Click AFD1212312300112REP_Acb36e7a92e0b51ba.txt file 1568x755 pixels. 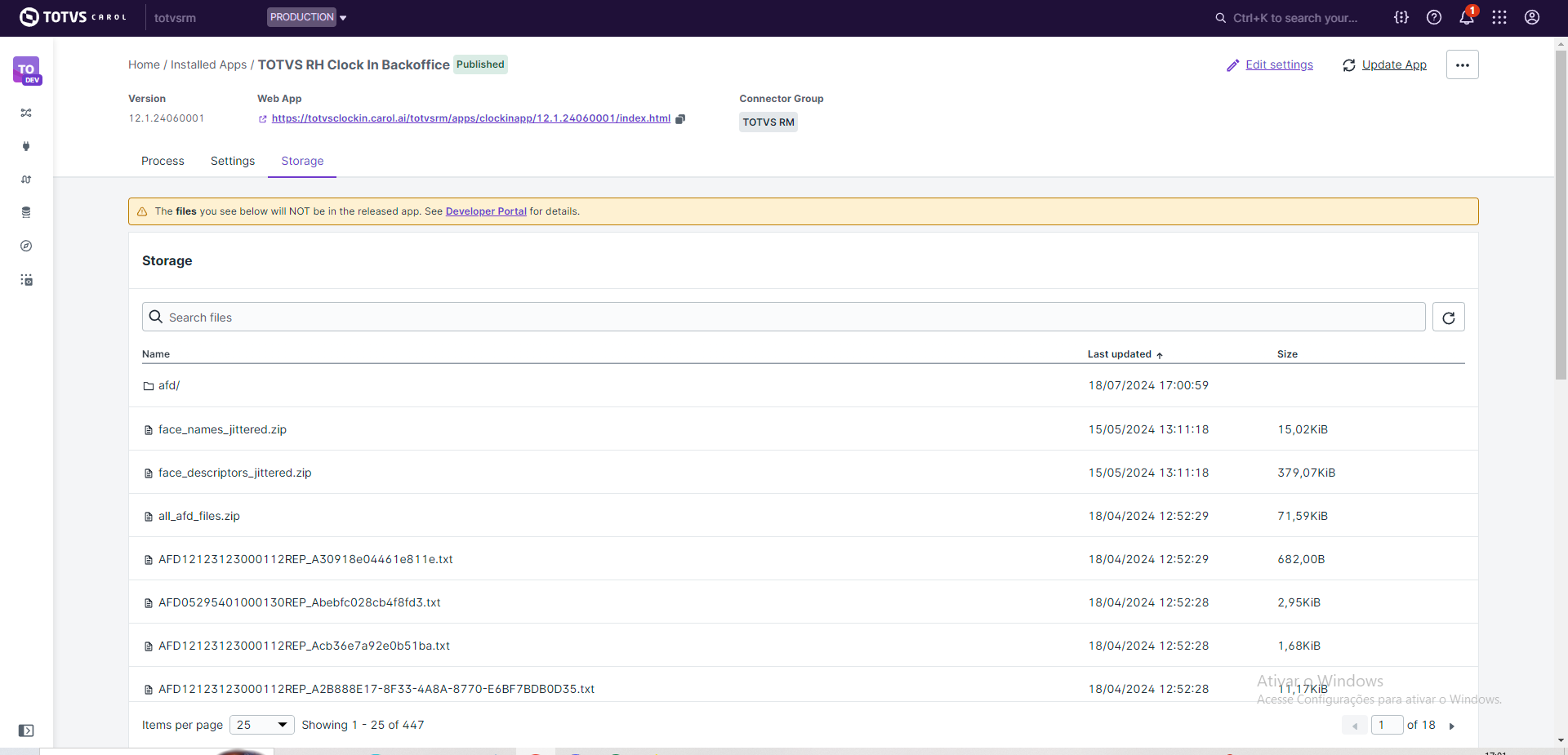(304, 646)
